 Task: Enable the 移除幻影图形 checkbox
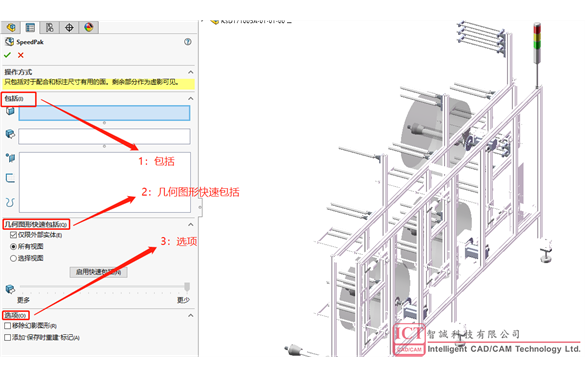pyautogui.click(x=7, y=326)
